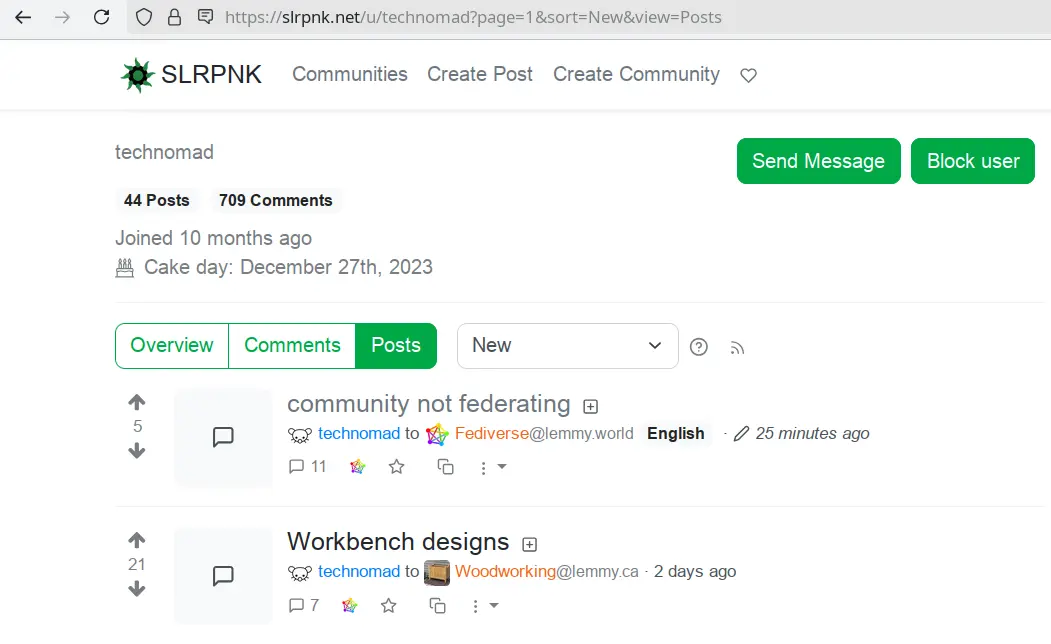Upvote the 'Workbench designs' post
The width and height of the screenshot is (1051, 644).
click(x=137, y=540)
